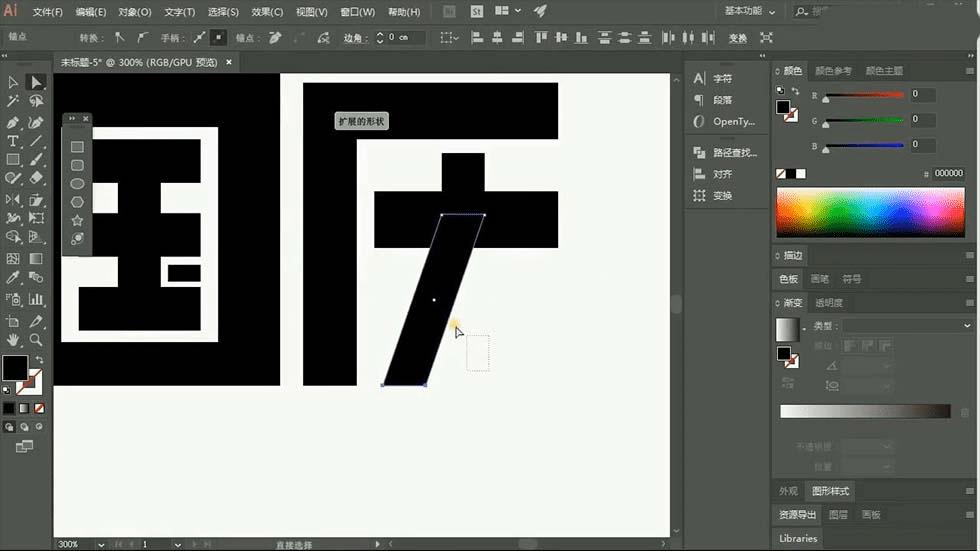Open the 对象(O) menu

[134, 12]
